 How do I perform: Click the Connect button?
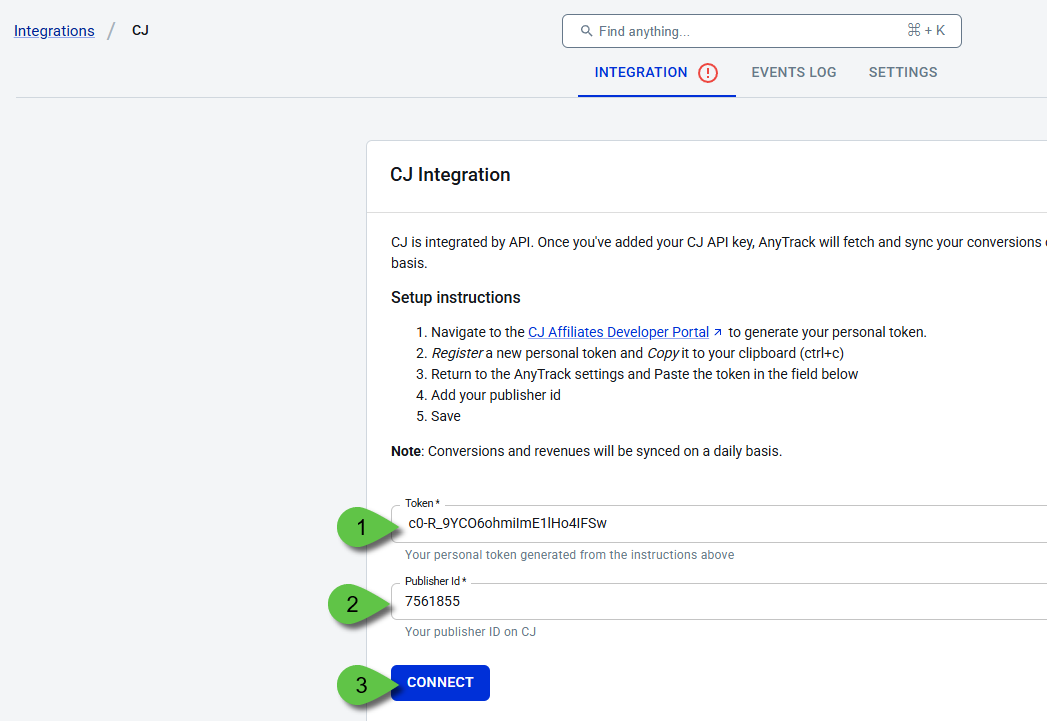pyautogui.click(x=440, y=682)
